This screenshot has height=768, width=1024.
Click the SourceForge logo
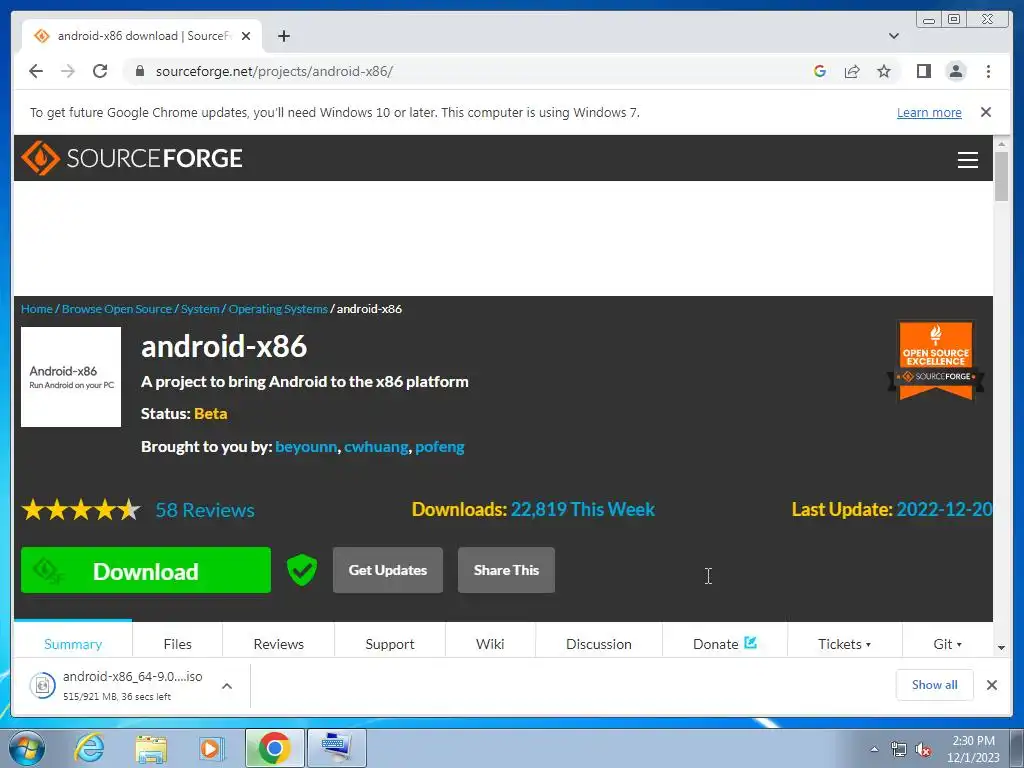click(x=132, y=158)
